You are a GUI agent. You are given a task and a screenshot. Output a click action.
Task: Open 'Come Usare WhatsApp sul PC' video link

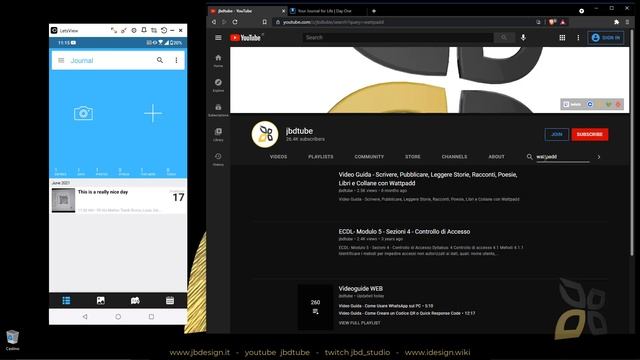(386, 306)
